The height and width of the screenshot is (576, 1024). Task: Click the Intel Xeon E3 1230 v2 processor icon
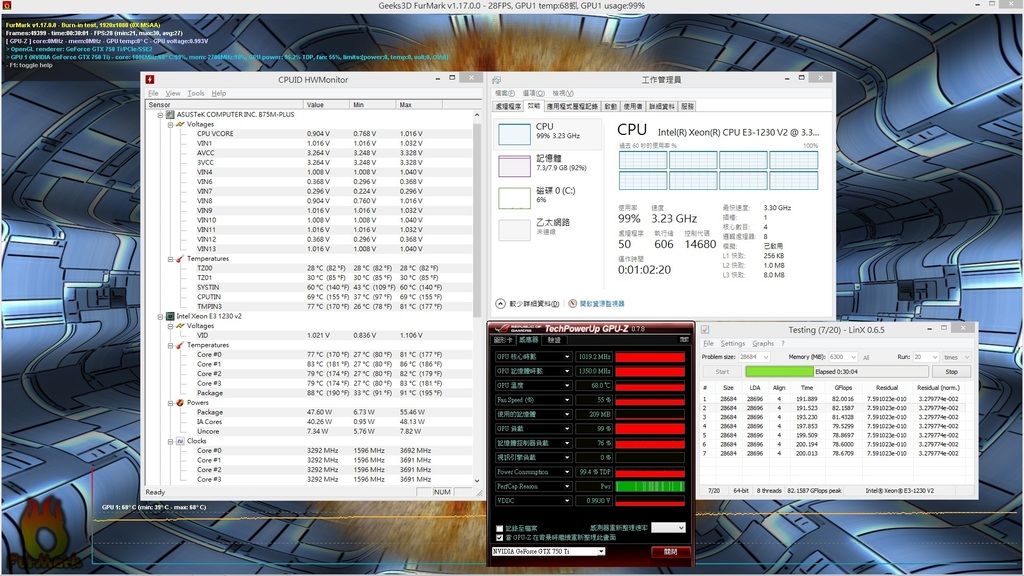click(x=170, y=316)
